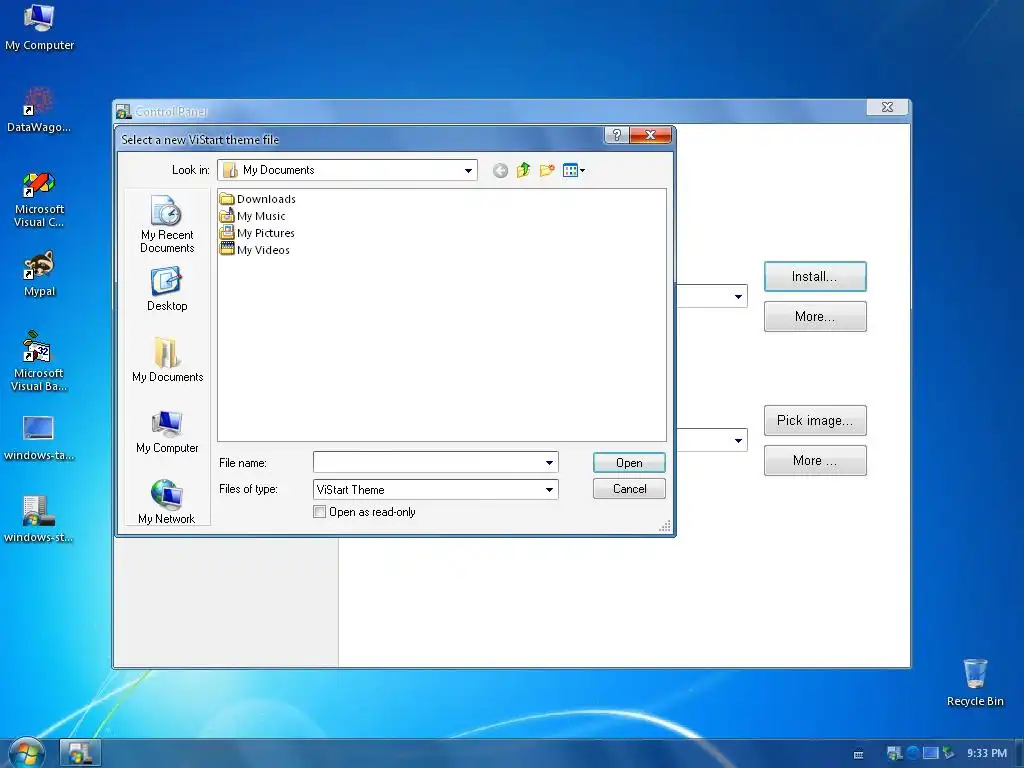
Task: Expand the Files of type dropdown
Action: point(549,489)
